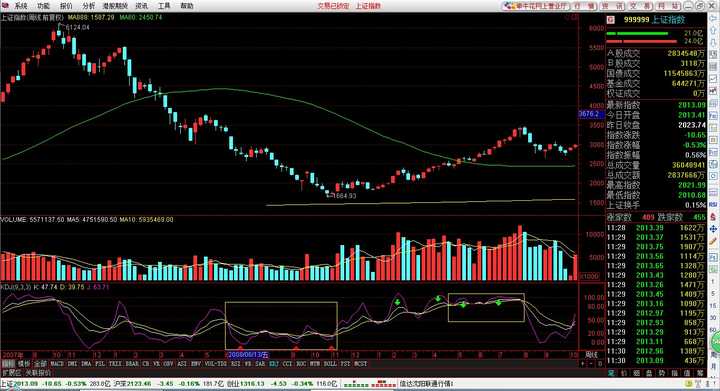Click the icon next to stock code 999999
The image size is (720, 391).
[x=611, y=20]
